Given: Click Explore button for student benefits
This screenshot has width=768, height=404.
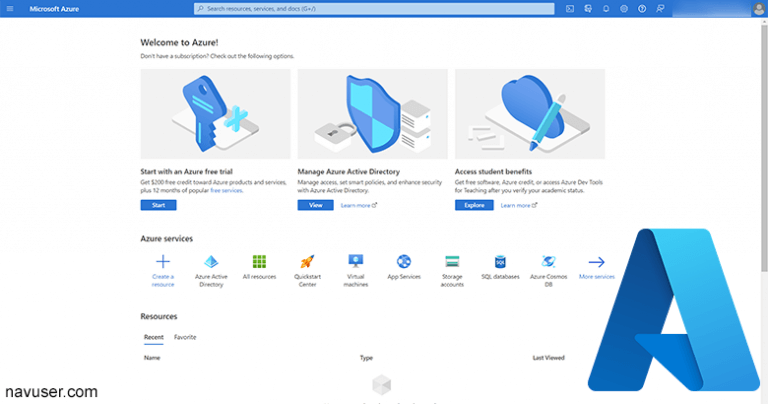Looking at the screenshot, I should pyautogui.click(x=474, y=205).
